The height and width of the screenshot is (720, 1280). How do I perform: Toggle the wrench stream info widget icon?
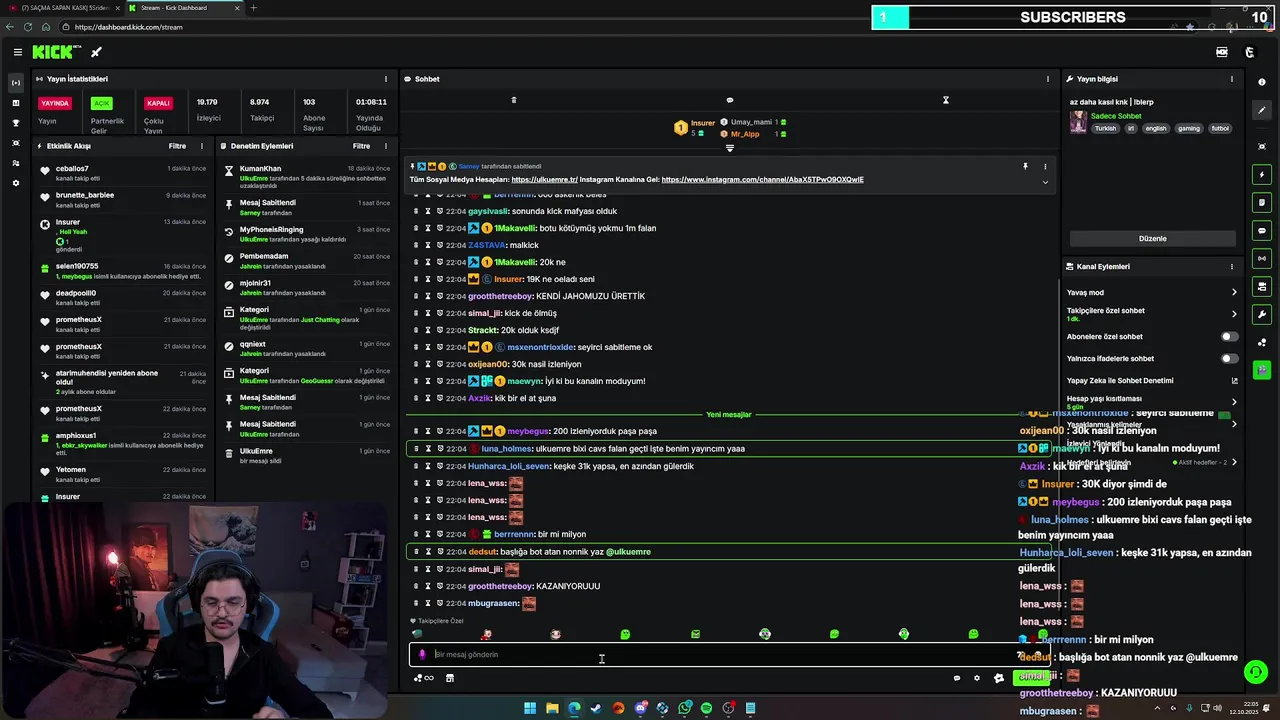click(1262, 315)
